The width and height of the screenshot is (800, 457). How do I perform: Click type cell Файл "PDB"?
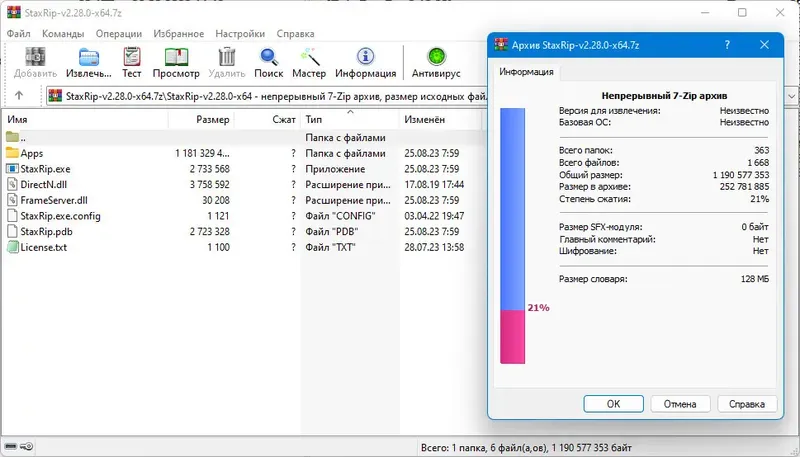[x=332, y=232]
